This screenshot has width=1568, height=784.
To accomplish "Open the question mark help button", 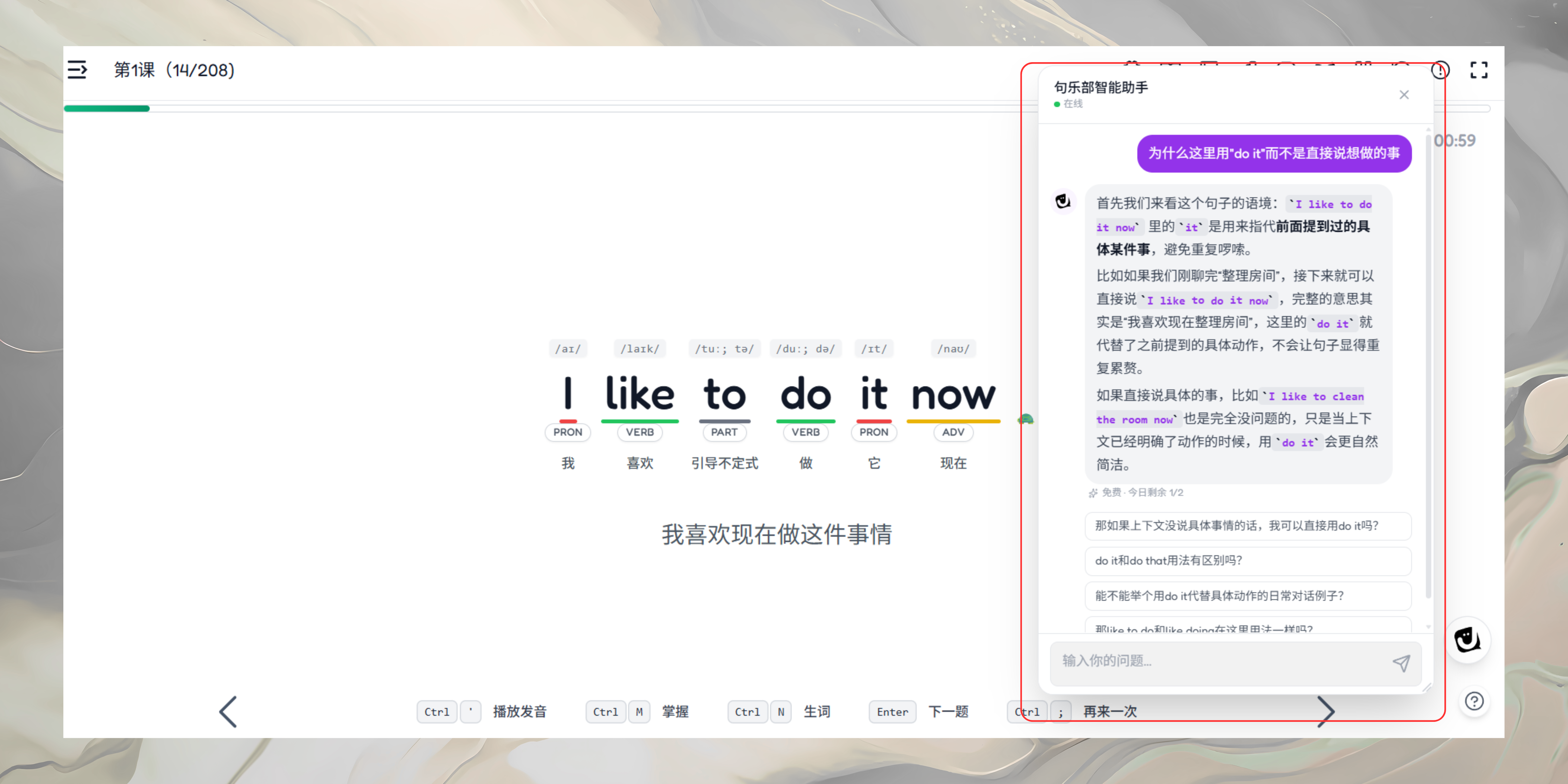I will pyautogui.click(x=1474, y=701).
